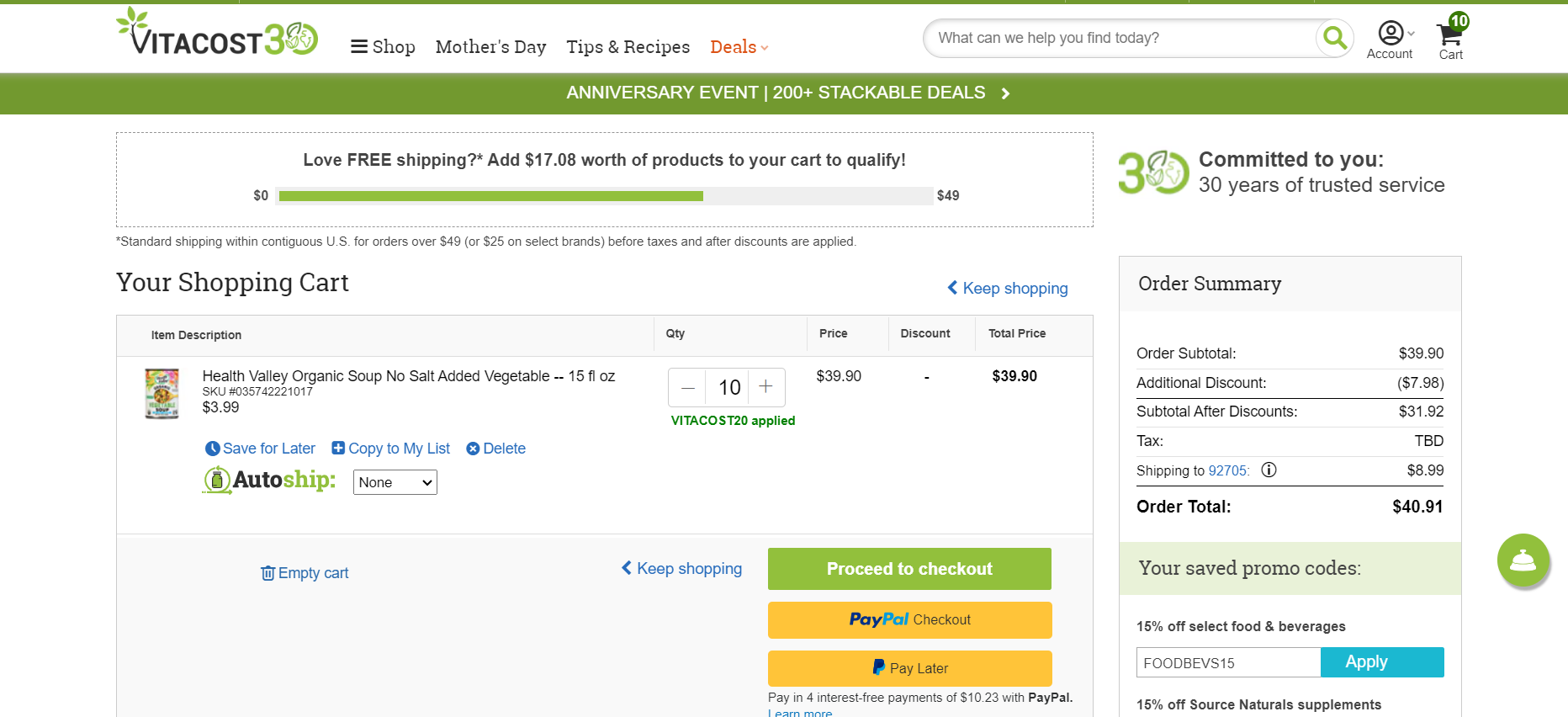Decrease quantity with the minus button
The width and height of the screenshot is (1568, 717).
pos(687,387)
